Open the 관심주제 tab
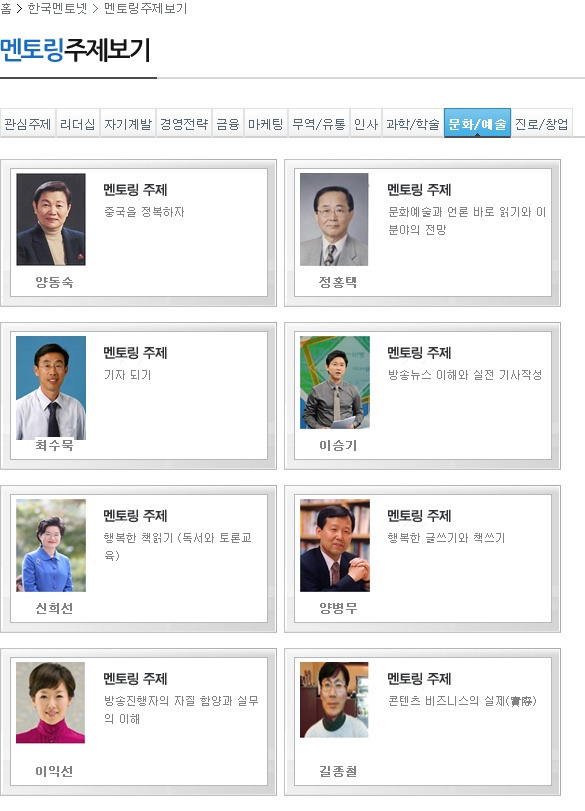 click(x=27, y=124)
